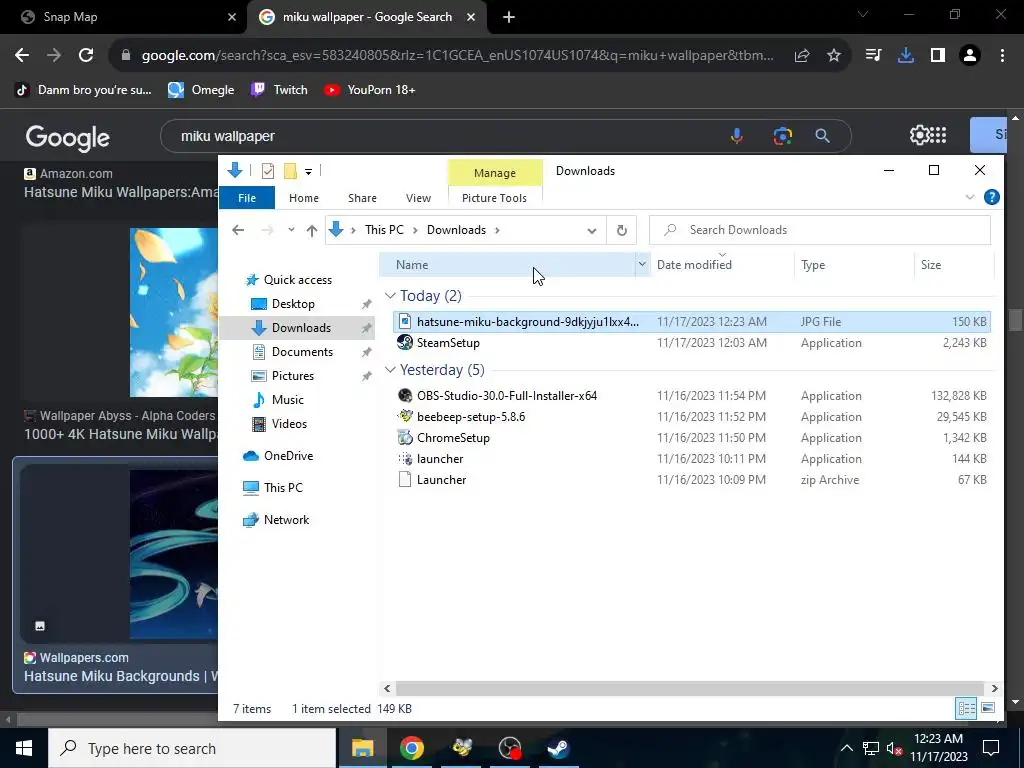Reload the Google search page
Image resolution: width=1024 pixels, height=768 pixels.
point(86,56)
